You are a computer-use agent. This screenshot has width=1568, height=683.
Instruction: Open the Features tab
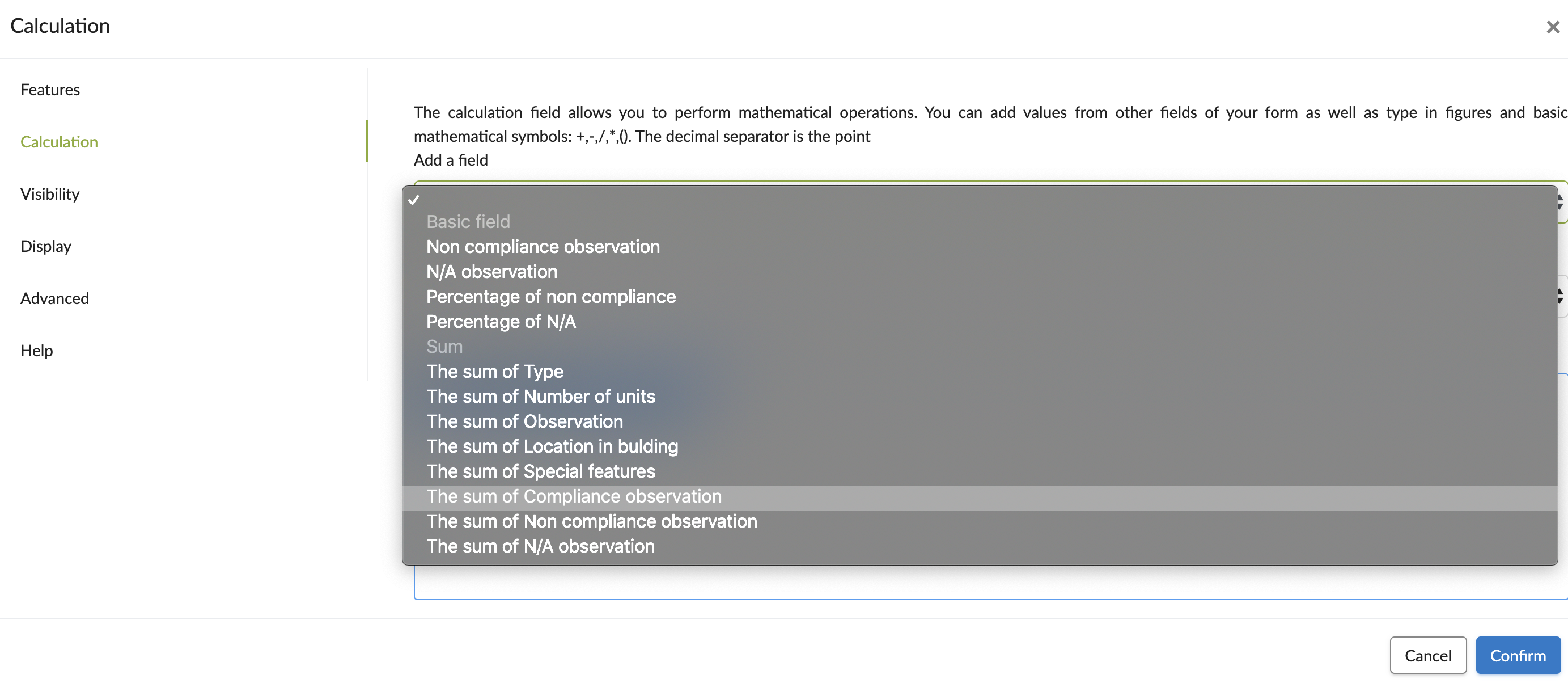pos(50,90)
